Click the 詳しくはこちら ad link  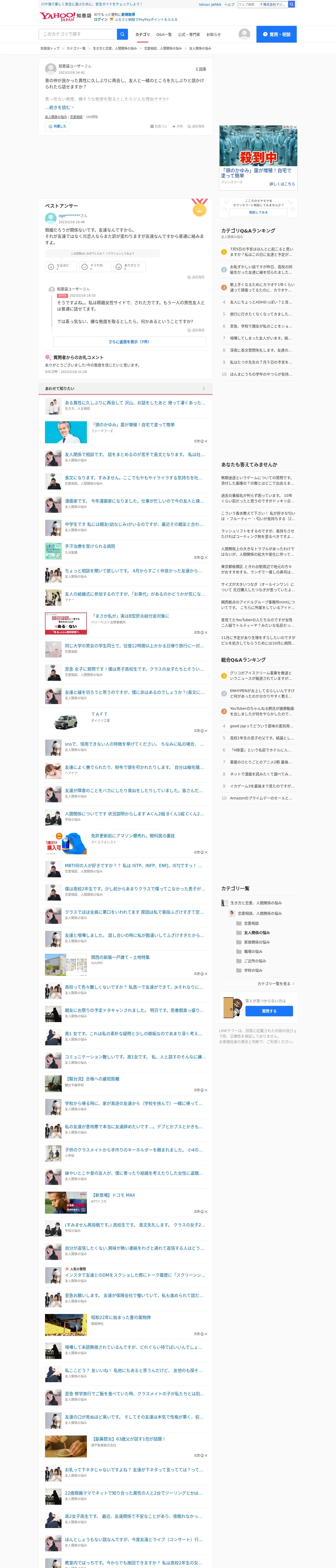282,184
